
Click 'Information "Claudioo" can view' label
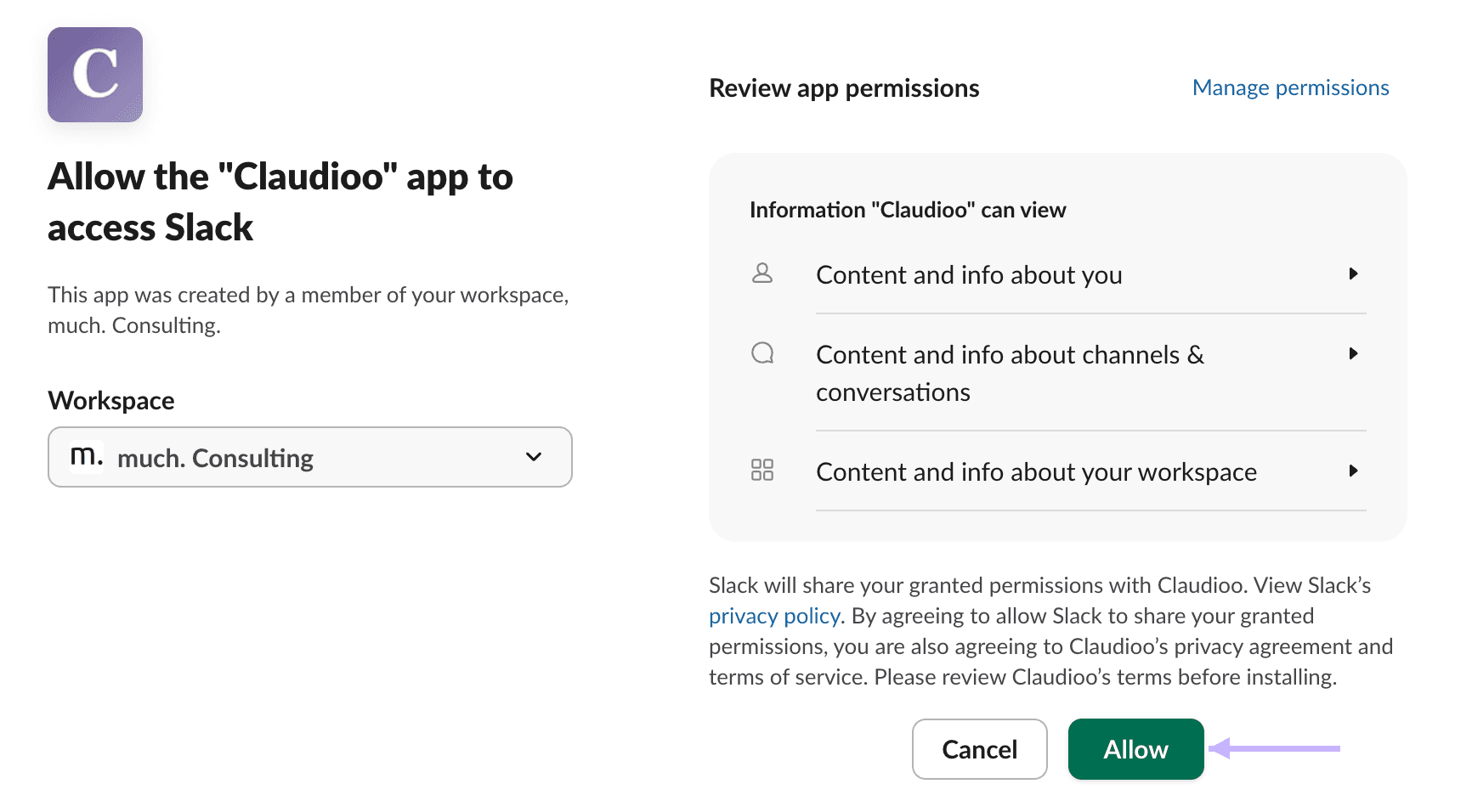[x=908, y=210]
